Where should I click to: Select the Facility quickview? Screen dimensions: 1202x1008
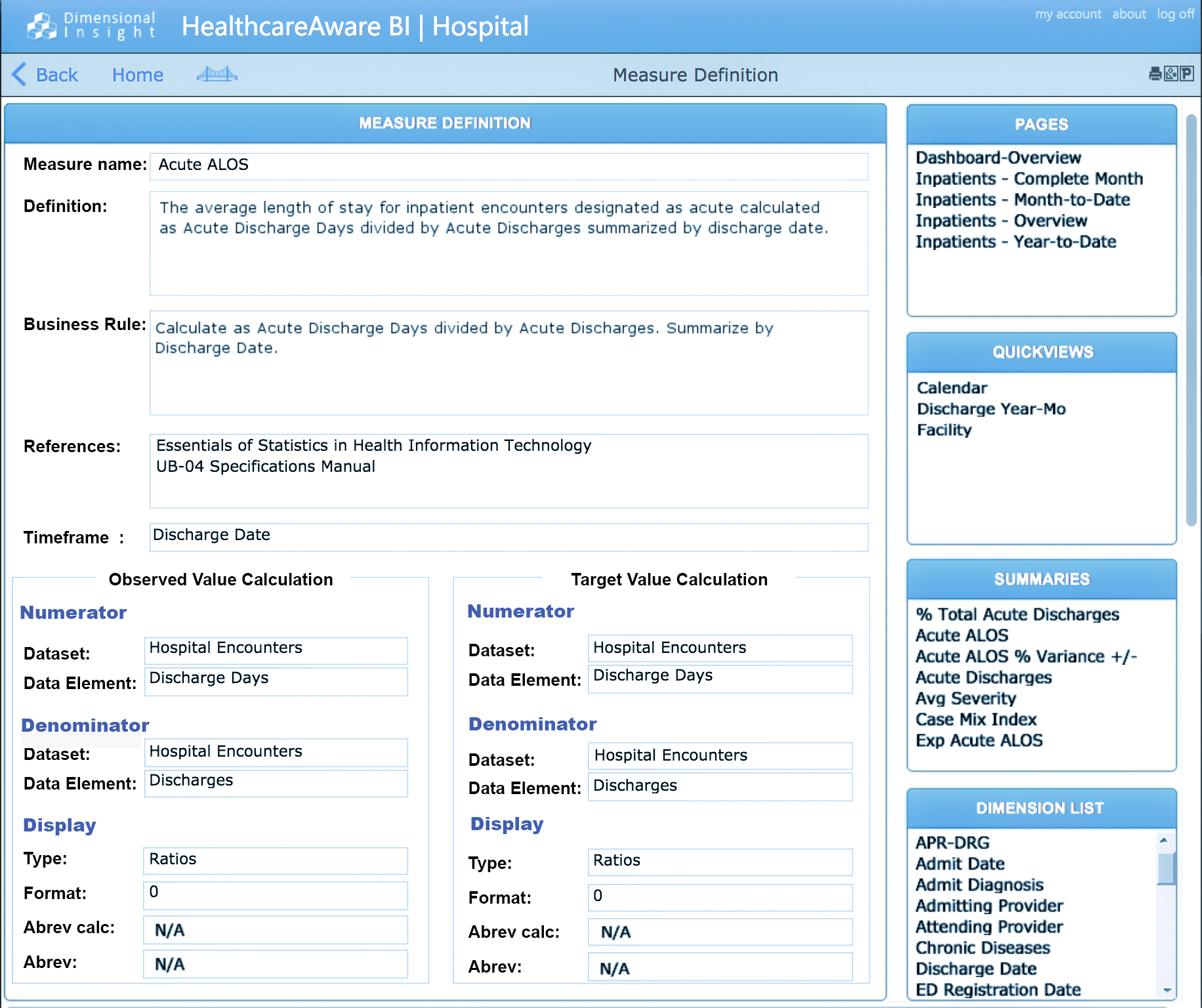click(943, 430)
